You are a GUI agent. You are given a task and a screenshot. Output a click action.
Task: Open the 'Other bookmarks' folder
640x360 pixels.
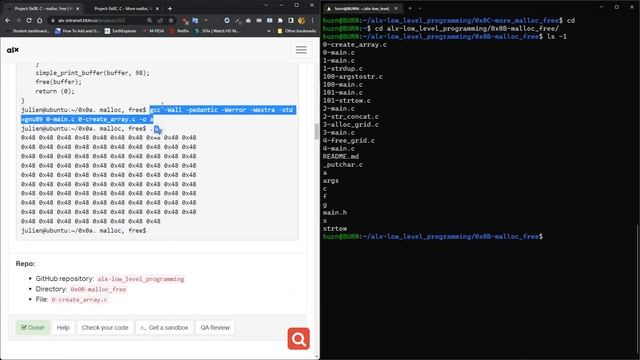(x=297, y=31)
